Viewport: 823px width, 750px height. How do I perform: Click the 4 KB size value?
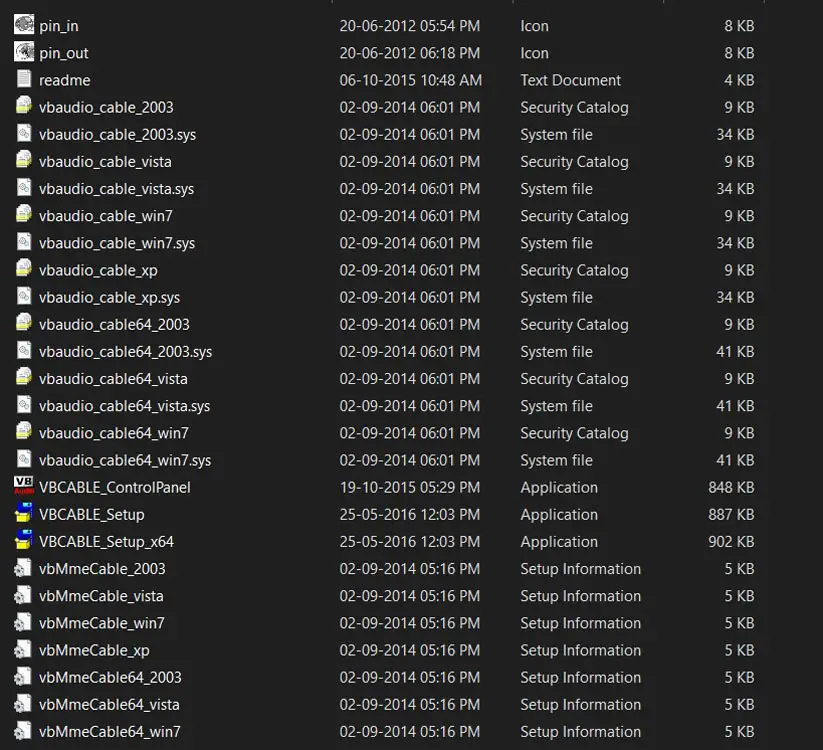click(x=739, y=80)
